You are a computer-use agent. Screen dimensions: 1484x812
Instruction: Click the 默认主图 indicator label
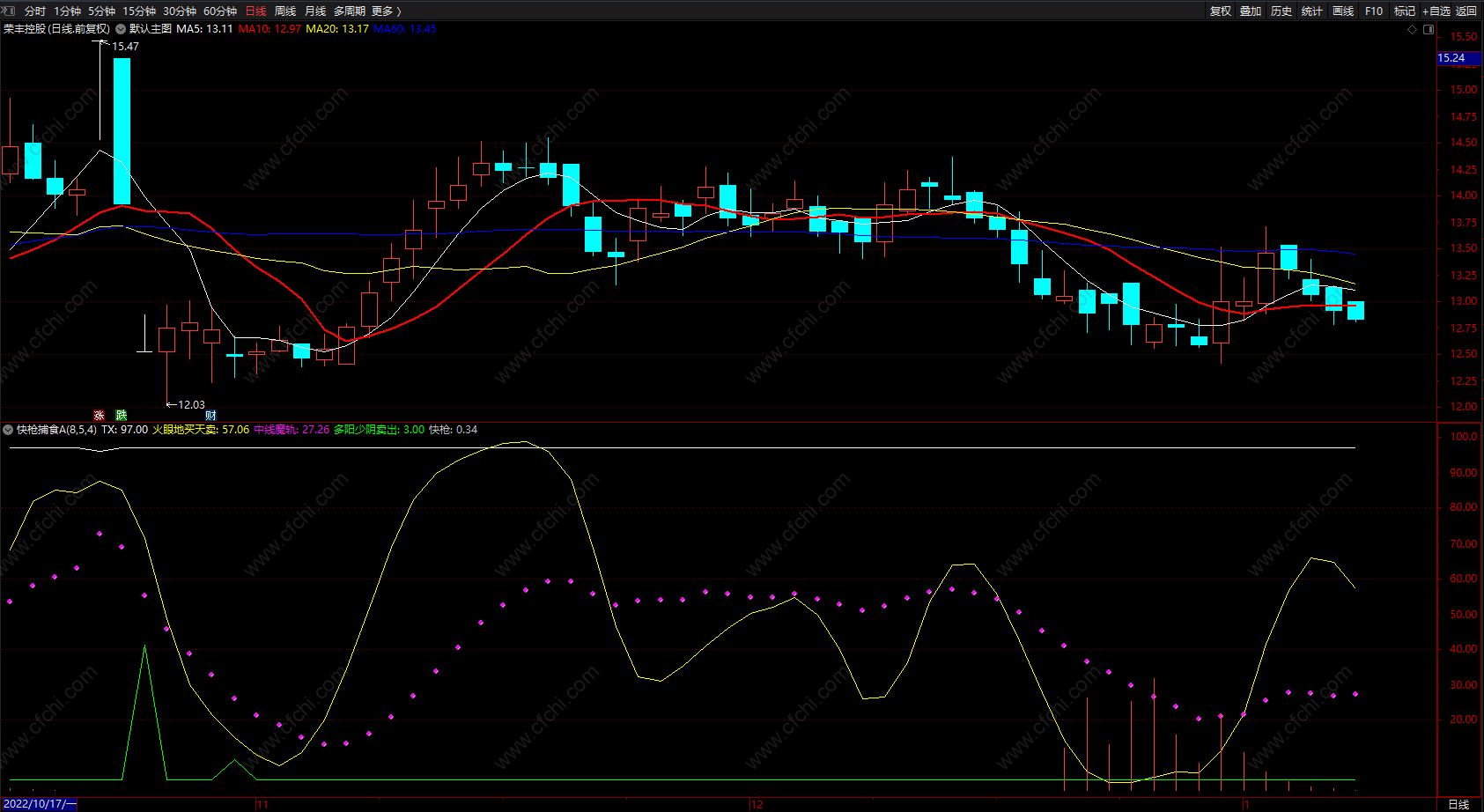point(151,29)
